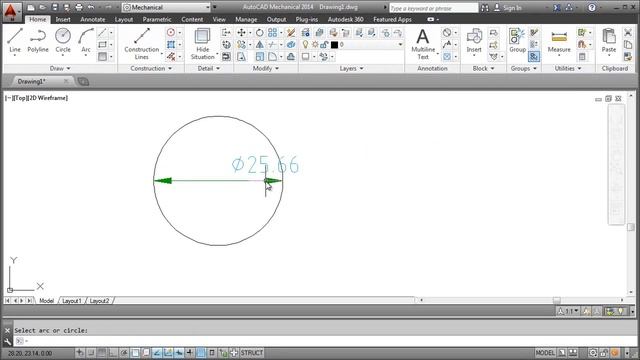Select the Arc tool
Image resolution: width=640 pixels, height=360 pixels.
tap(86, 41)
